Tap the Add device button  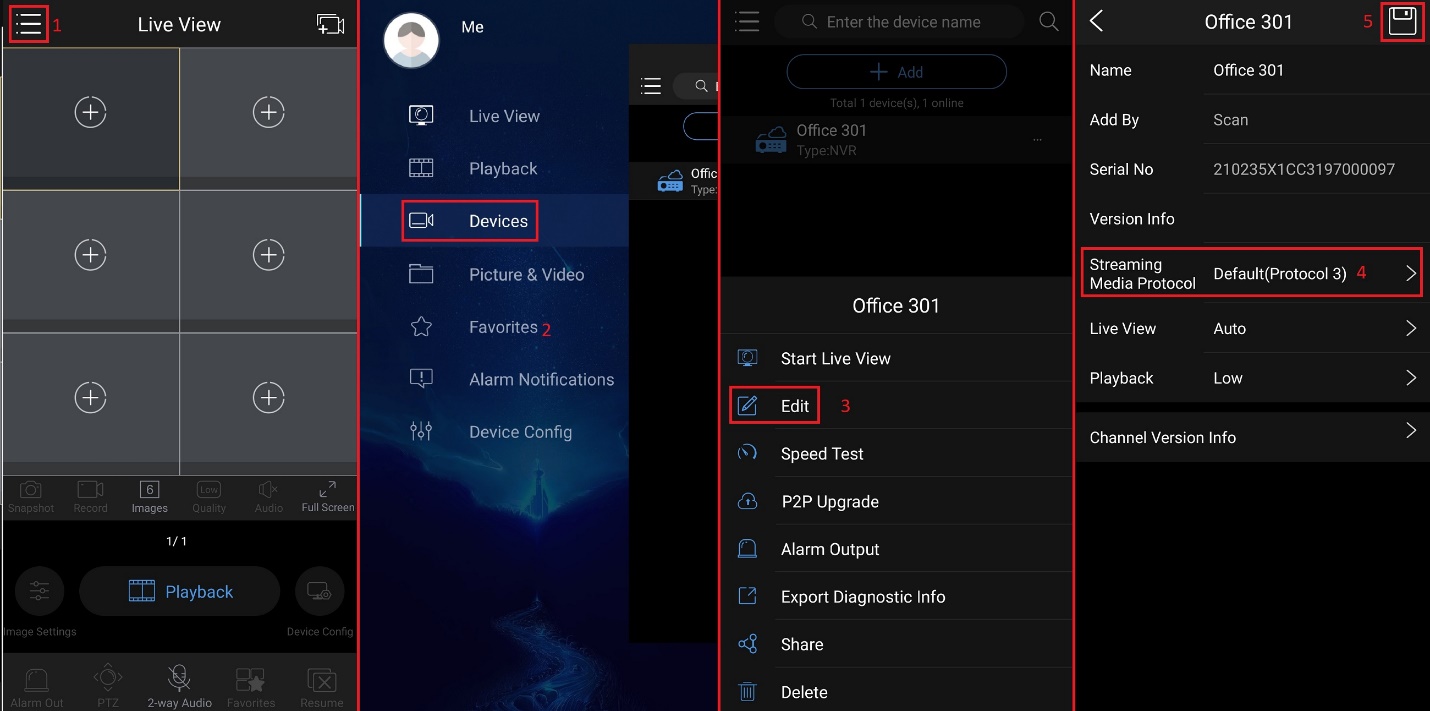pos(896,72)
